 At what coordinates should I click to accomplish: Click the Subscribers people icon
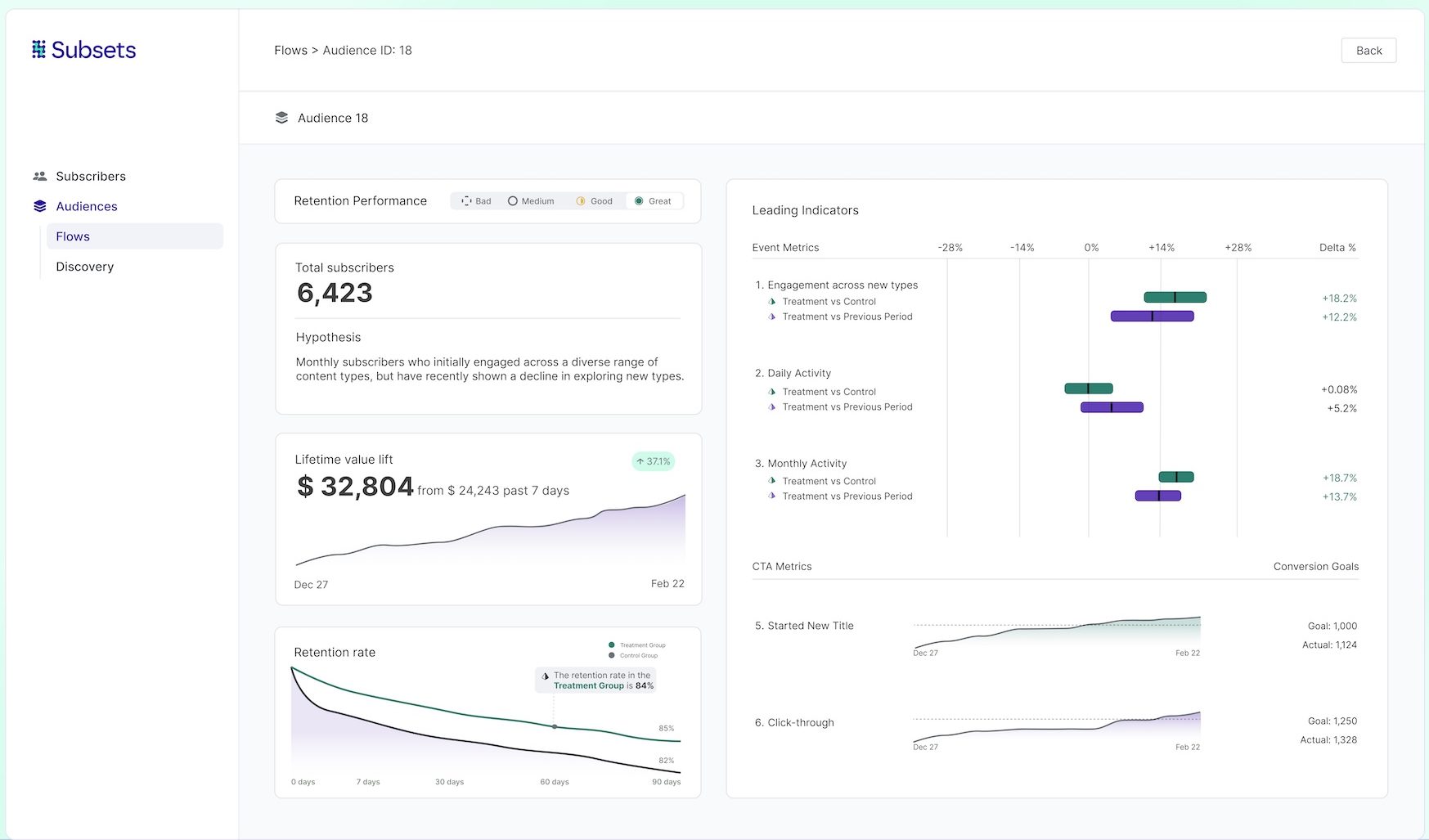pos(39,176)
